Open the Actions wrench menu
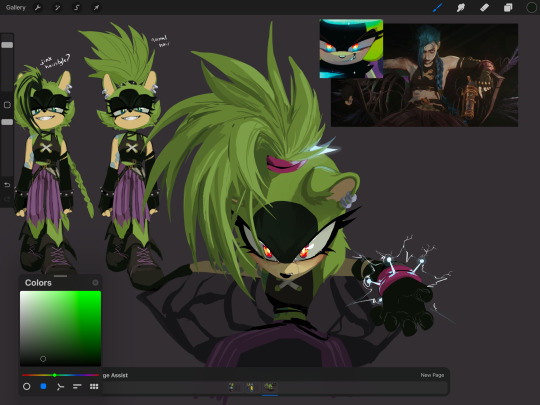This screenshot has height=405, width=540. coord(38,8)
